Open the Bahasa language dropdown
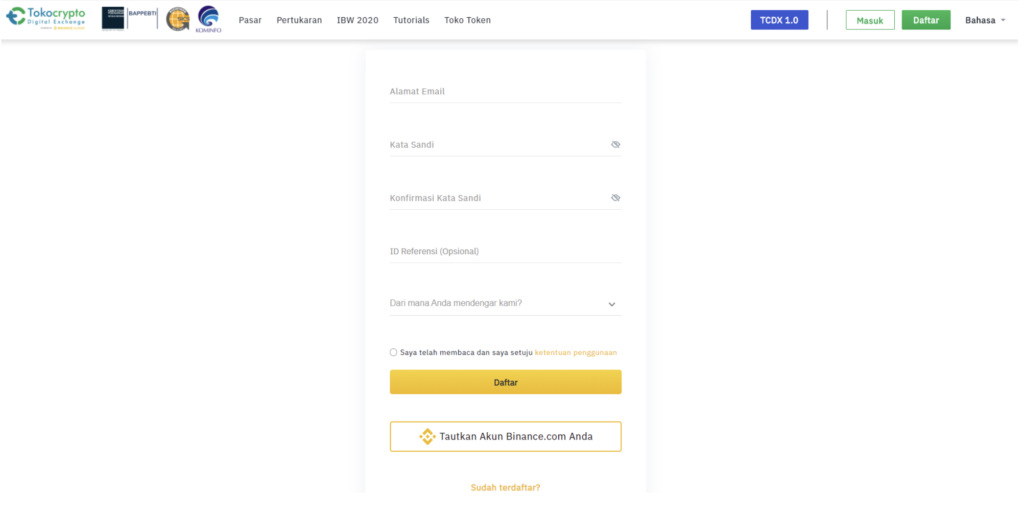1024x519 pixels. [x=985, y=20]
